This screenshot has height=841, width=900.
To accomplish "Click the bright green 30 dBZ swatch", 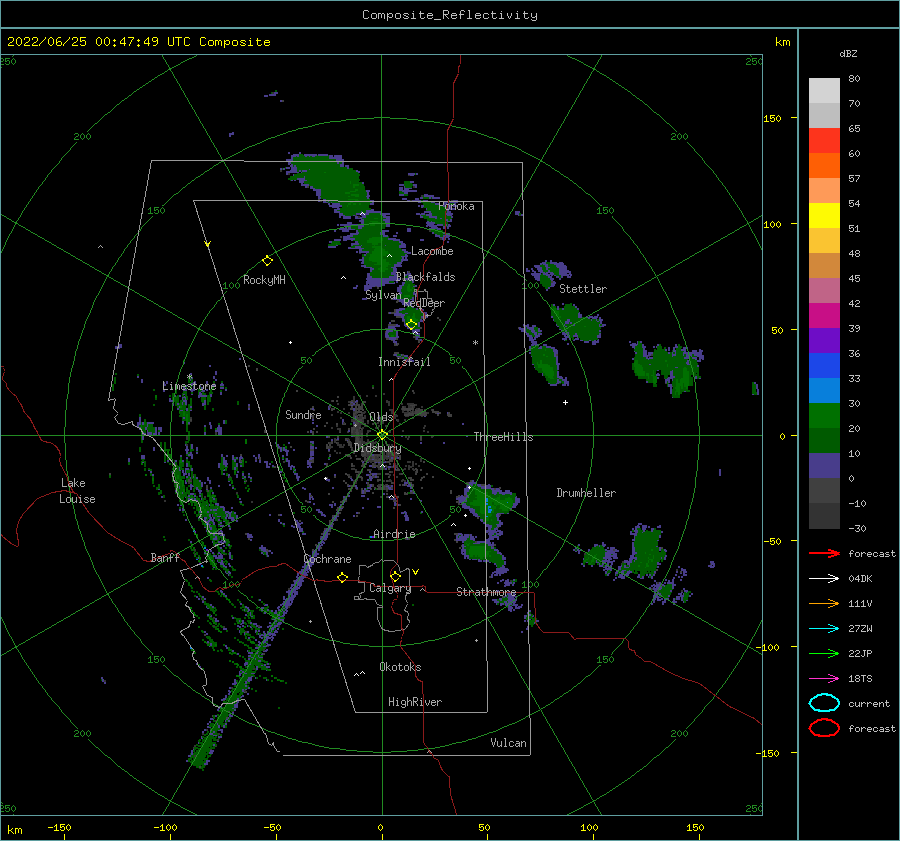I will click(824, 415).
